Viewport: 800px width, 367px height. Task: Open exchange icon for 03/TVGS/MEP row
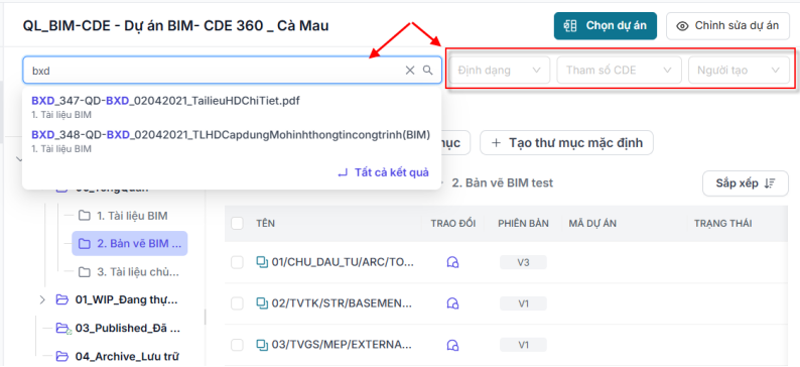point(452,345)
